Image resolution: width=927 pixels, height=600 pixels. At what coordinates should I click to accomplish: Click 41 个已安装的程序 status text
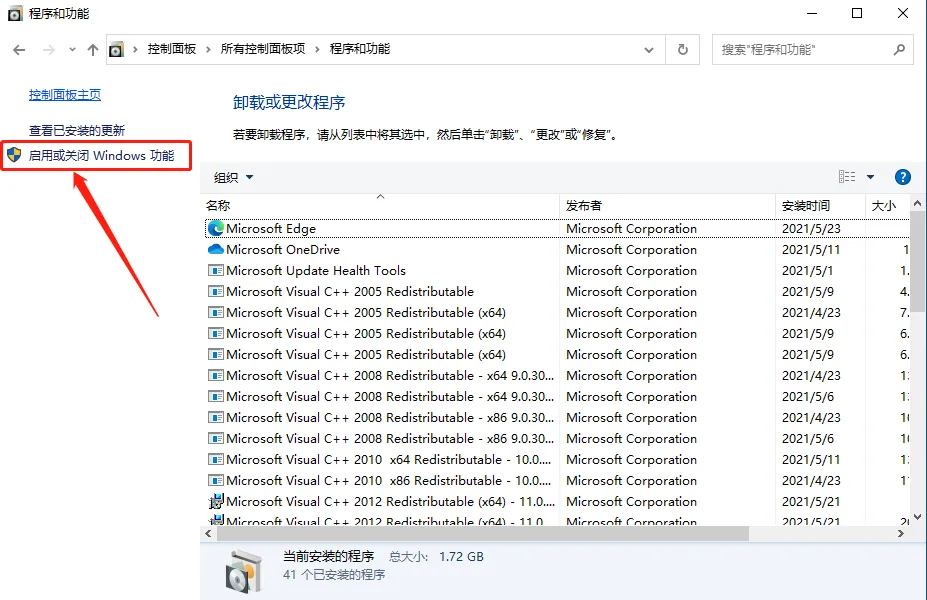click(x=334, y=575)
